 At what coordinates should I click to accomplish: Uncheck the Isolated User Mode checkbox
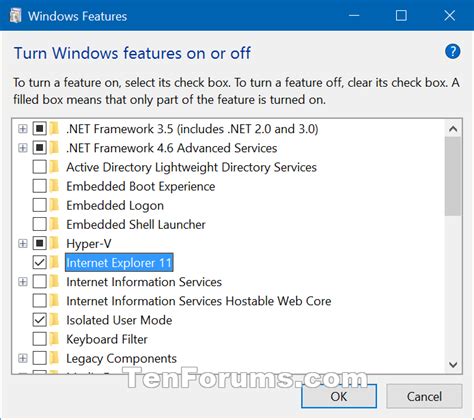click(x=39, y=320)
